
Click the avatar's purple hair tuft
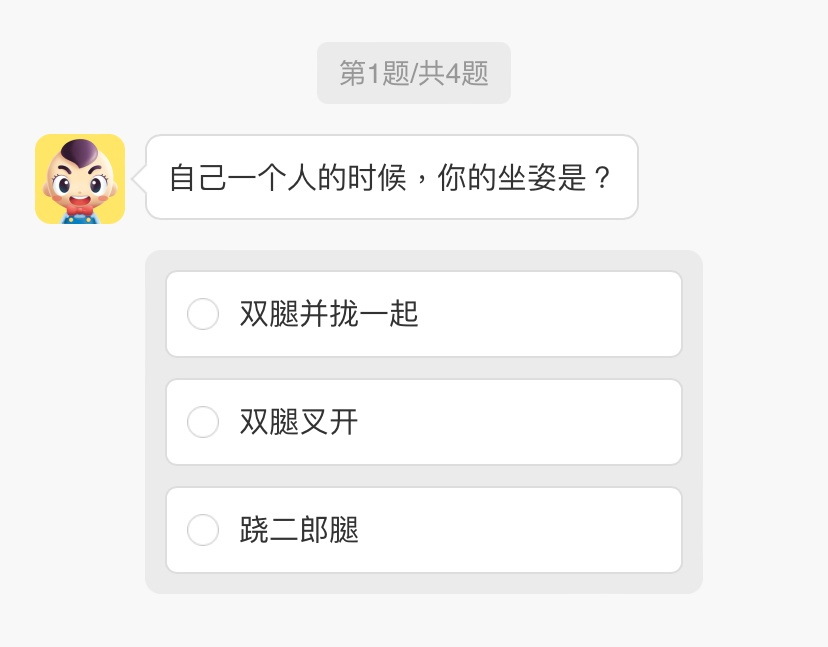point(80,153)
